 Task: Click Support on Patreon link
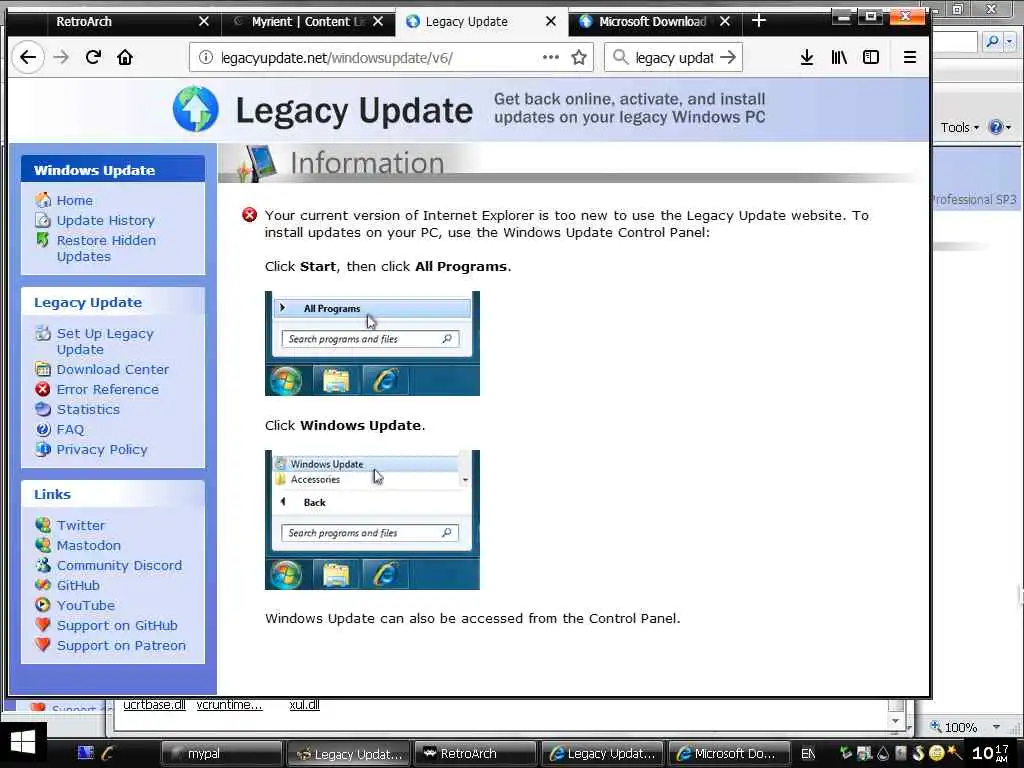coord(121,646)
